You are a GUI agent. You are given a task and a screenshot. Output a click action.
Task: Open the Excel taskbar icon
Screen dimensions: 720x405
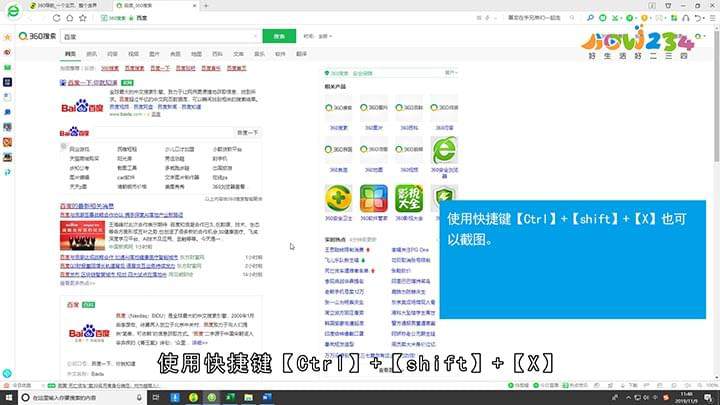point(230,397)
